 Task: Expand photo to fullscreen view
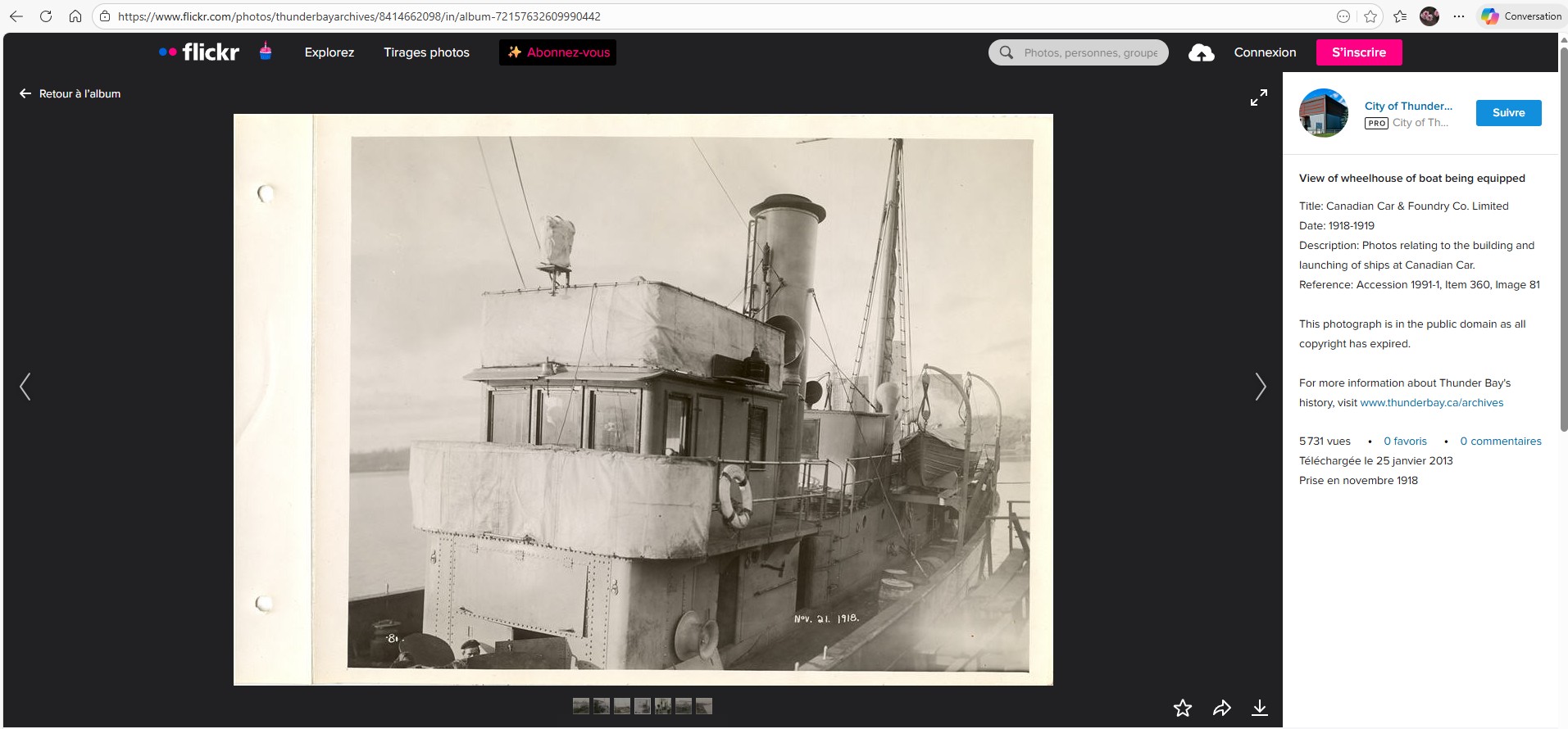[1258, 97]
